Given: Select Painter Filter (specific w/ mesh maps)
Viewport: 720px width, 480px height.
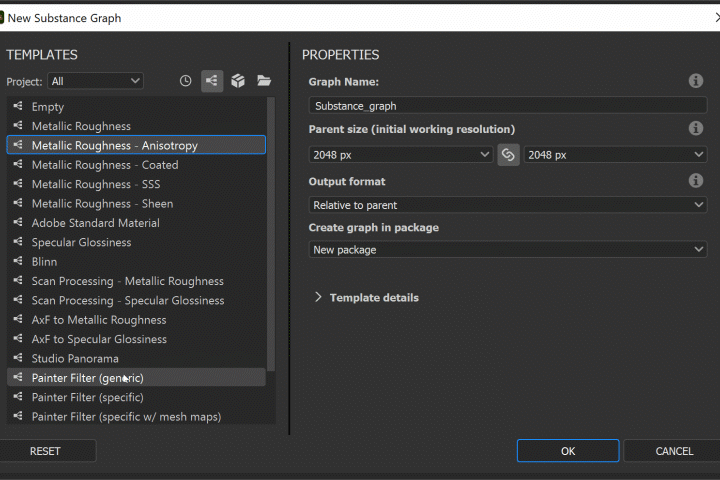Looking at the screenshot, I should (x=136, y=416).
